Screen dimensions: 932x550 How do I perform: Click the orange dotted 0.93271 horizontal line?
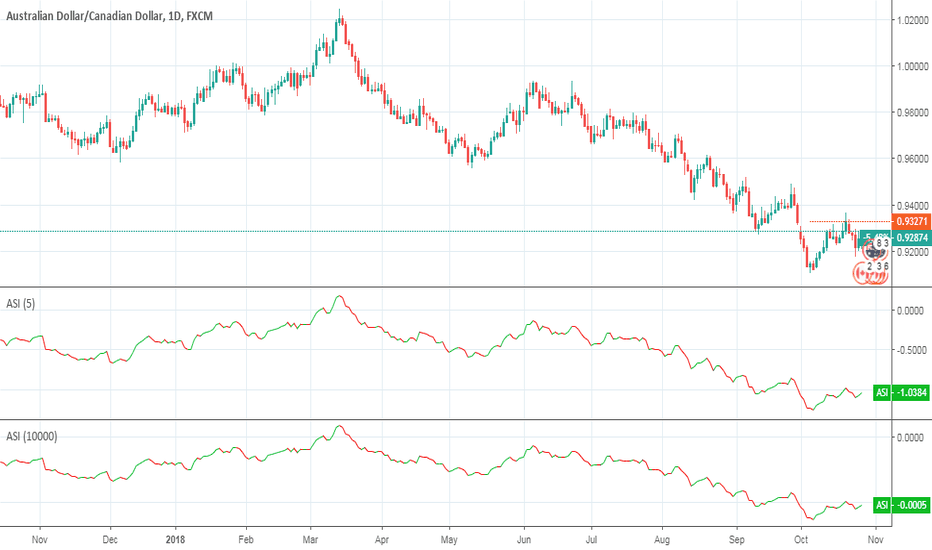point(851,221)
